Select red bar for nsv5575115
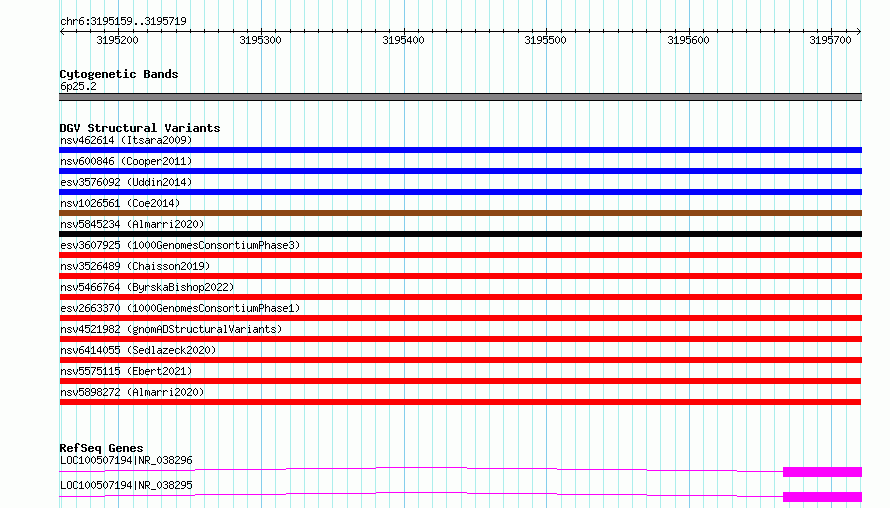 (460, 381)
